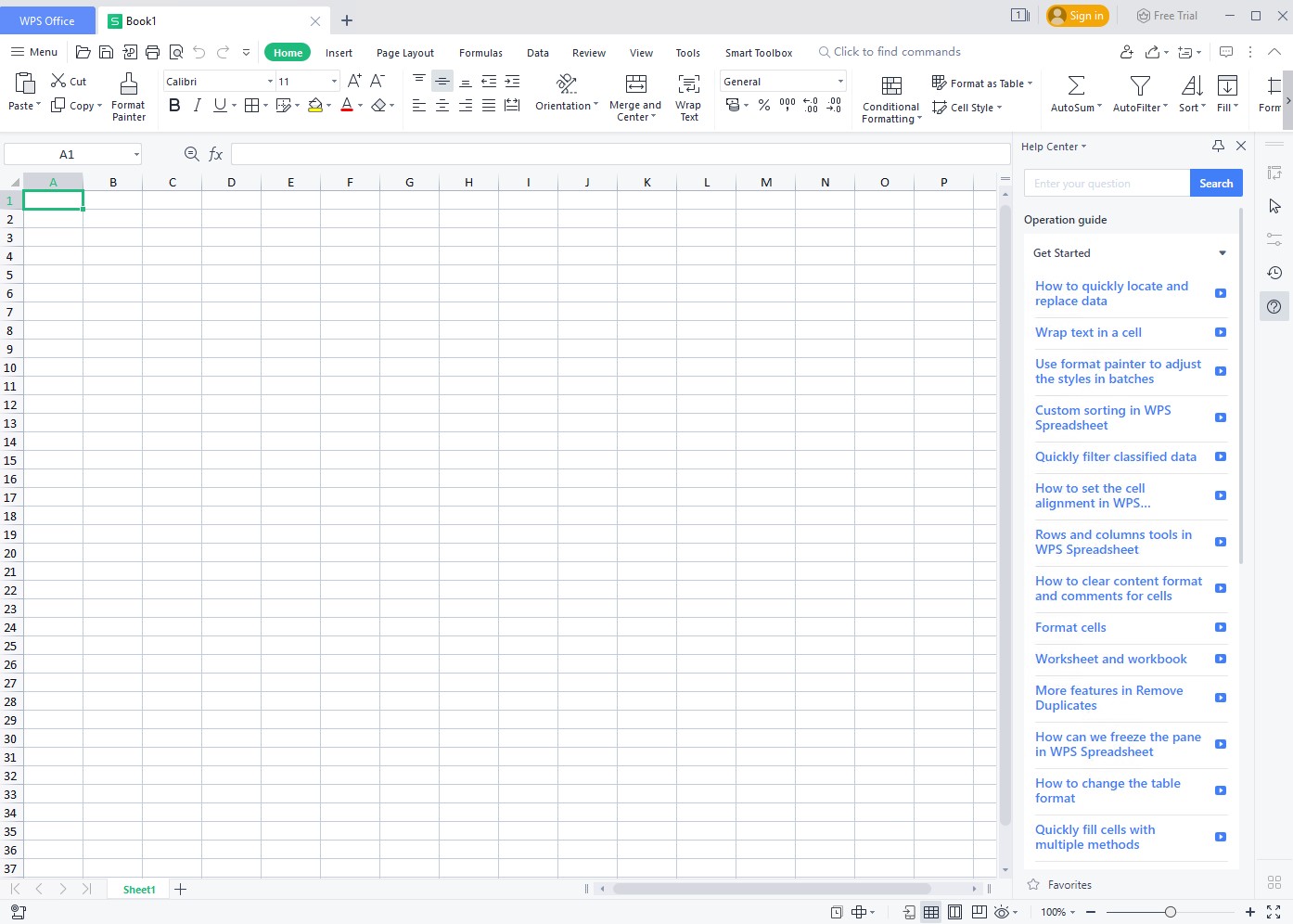Toggle Bold formatting
1293x924 pixels.
174,106
